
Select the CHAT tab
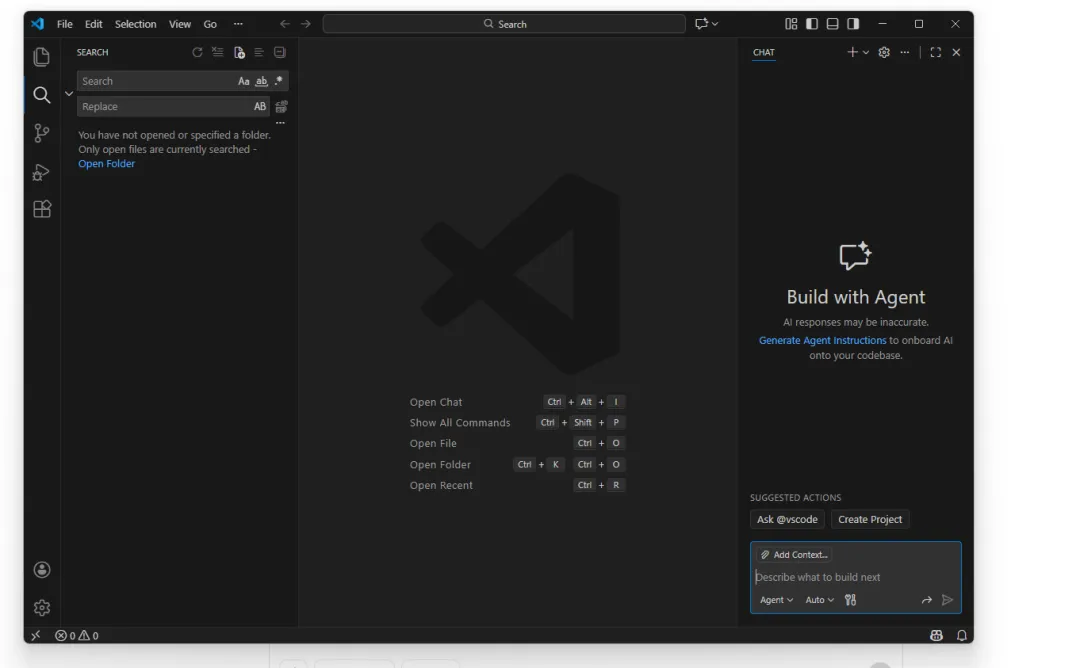pyautogui.click(x=763, y=52)
